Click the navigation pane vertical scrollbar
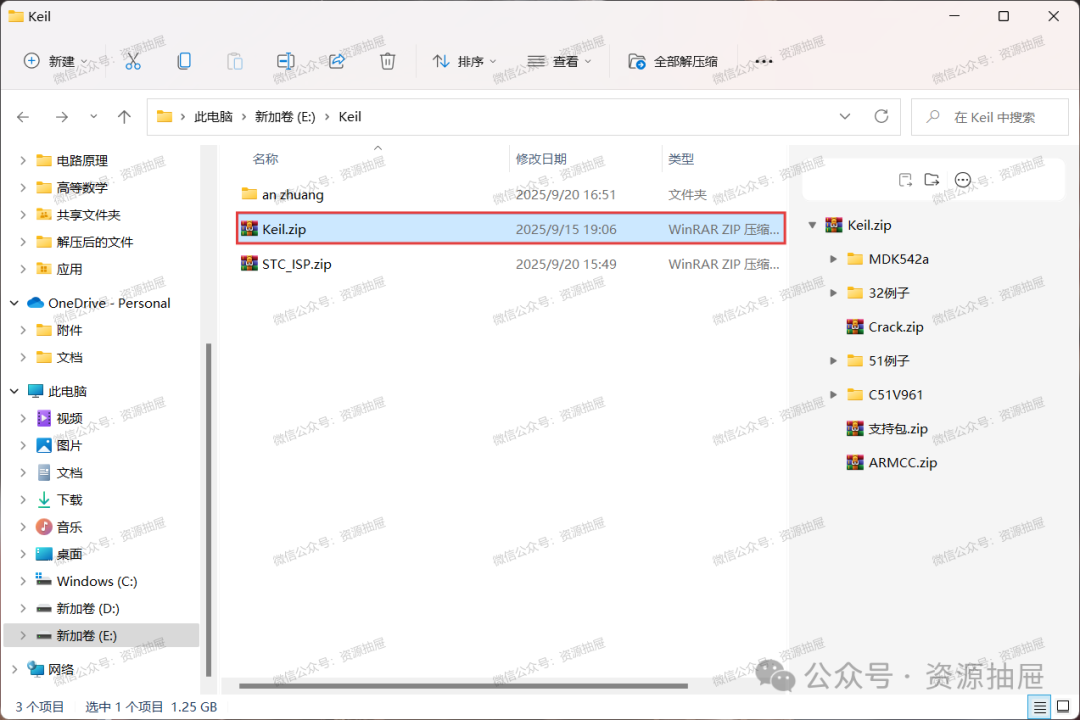Screen dimensions: 1080x720 [x=209, y=510]
